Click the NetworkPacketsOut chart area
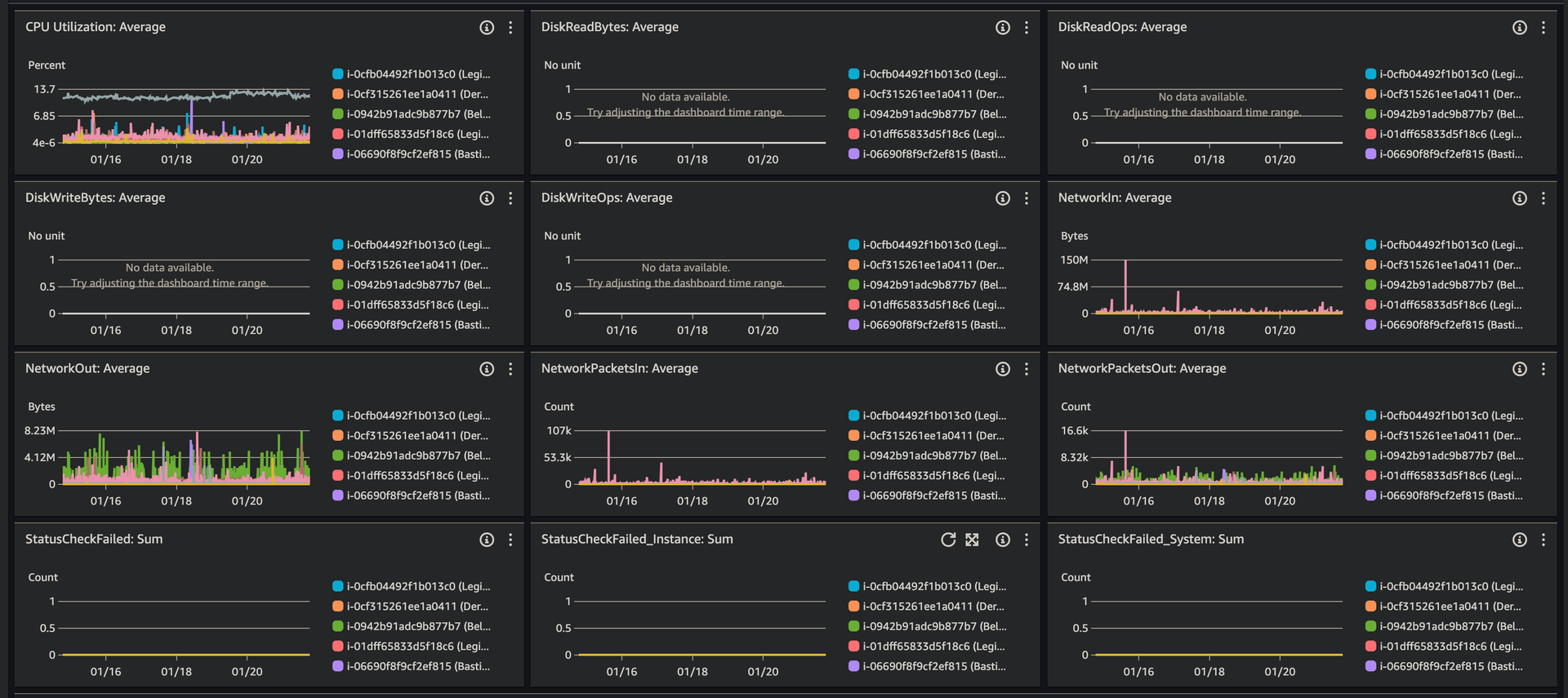The width and height of the screenshot is (1568, 698). 1218,457
